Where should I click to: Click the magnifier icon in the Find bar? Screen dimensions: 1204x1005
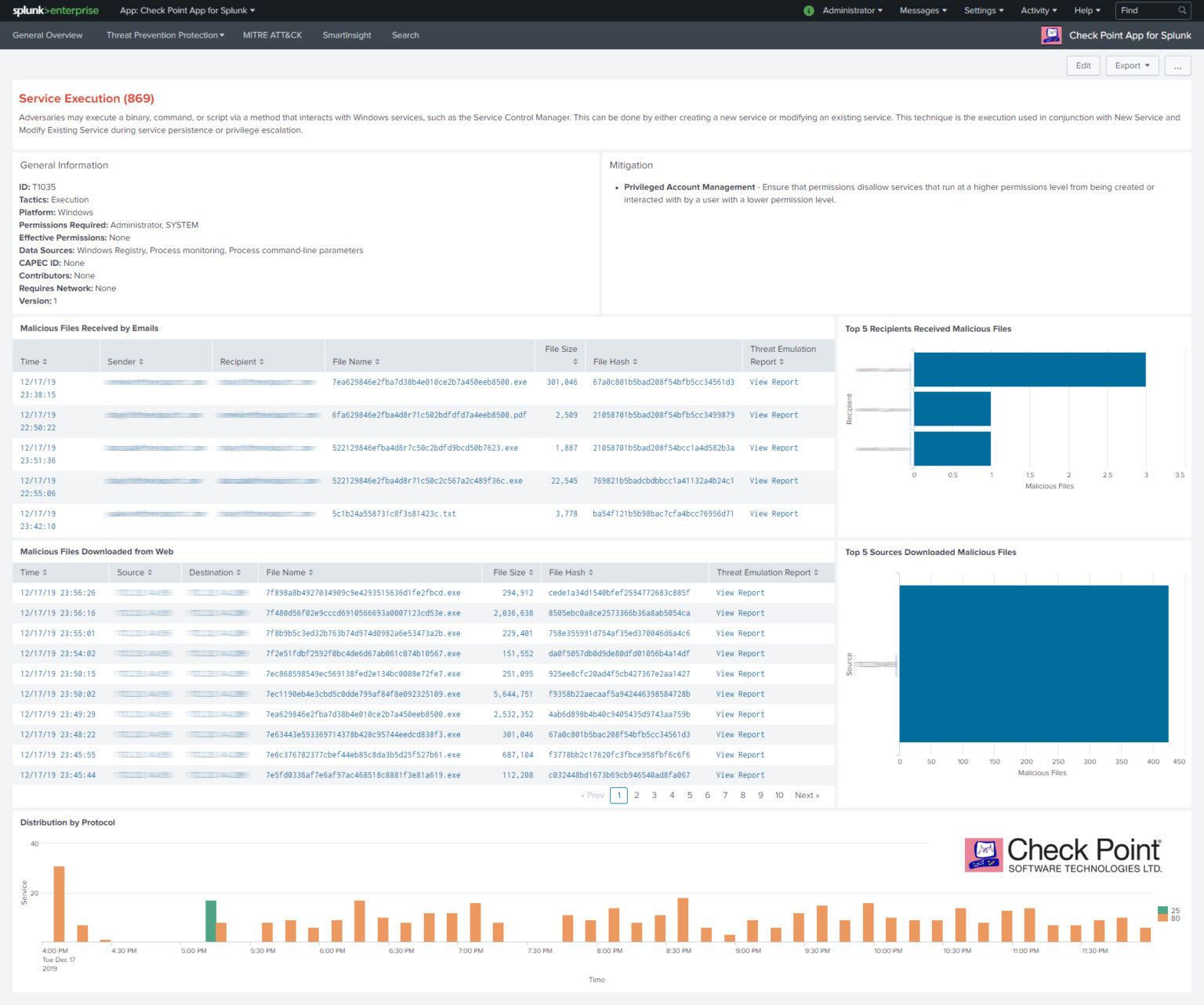point(1182,10)
